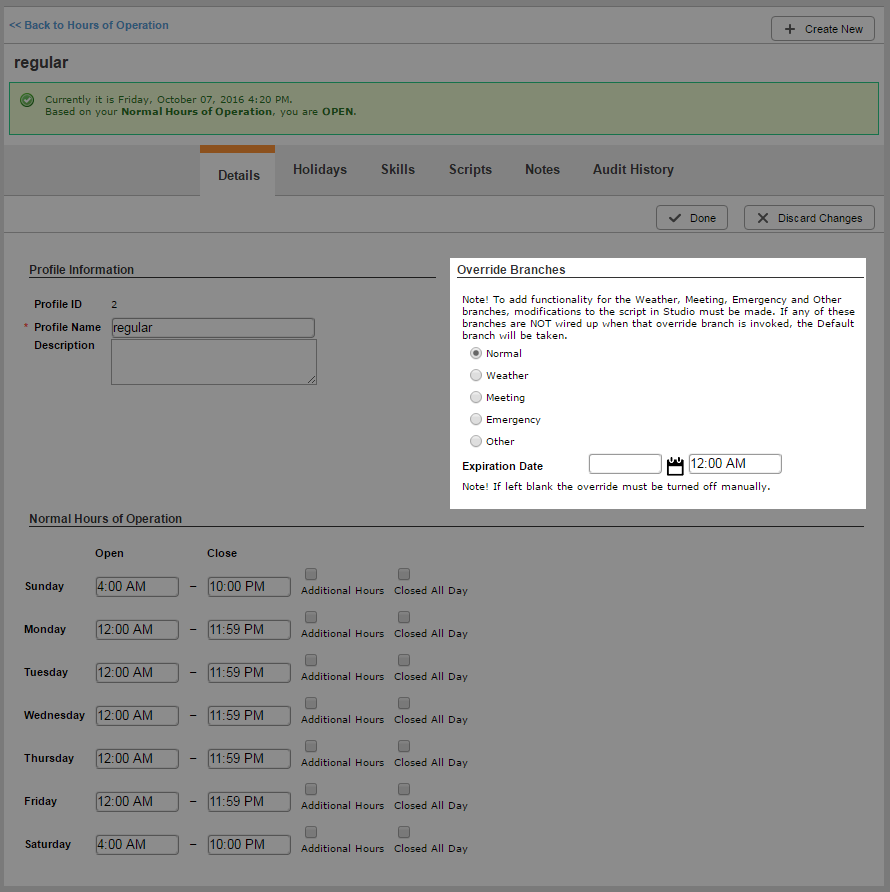890x892 pixels.
Task: Check Closed All Day for Thursday
Action: 404,746
